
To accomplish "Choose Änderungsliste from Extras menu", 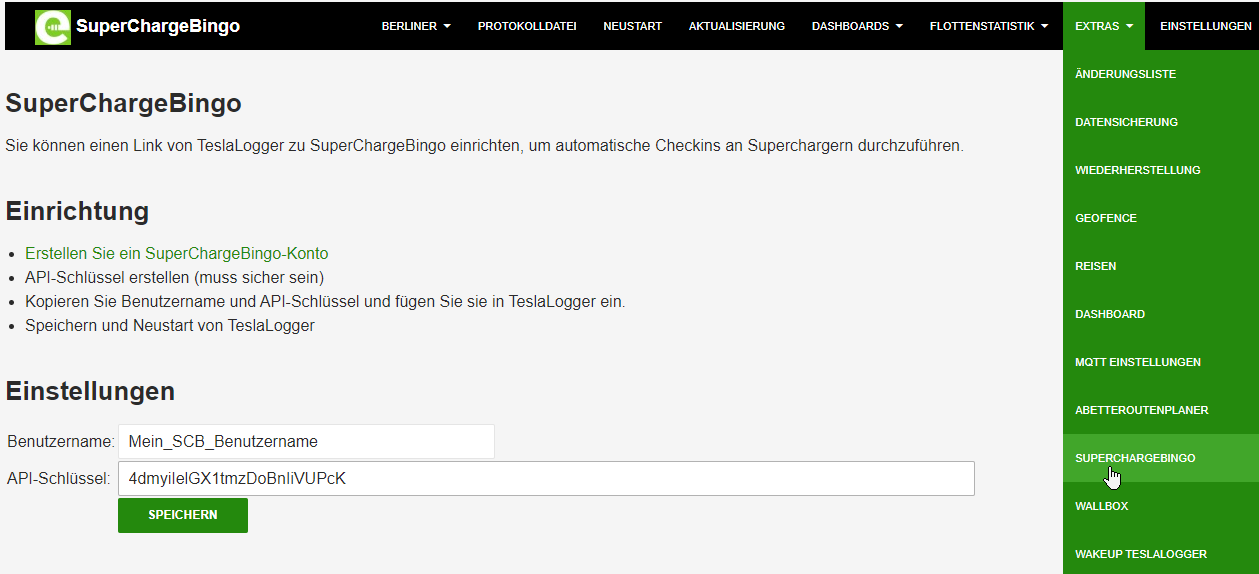I will pos(1125,74).
